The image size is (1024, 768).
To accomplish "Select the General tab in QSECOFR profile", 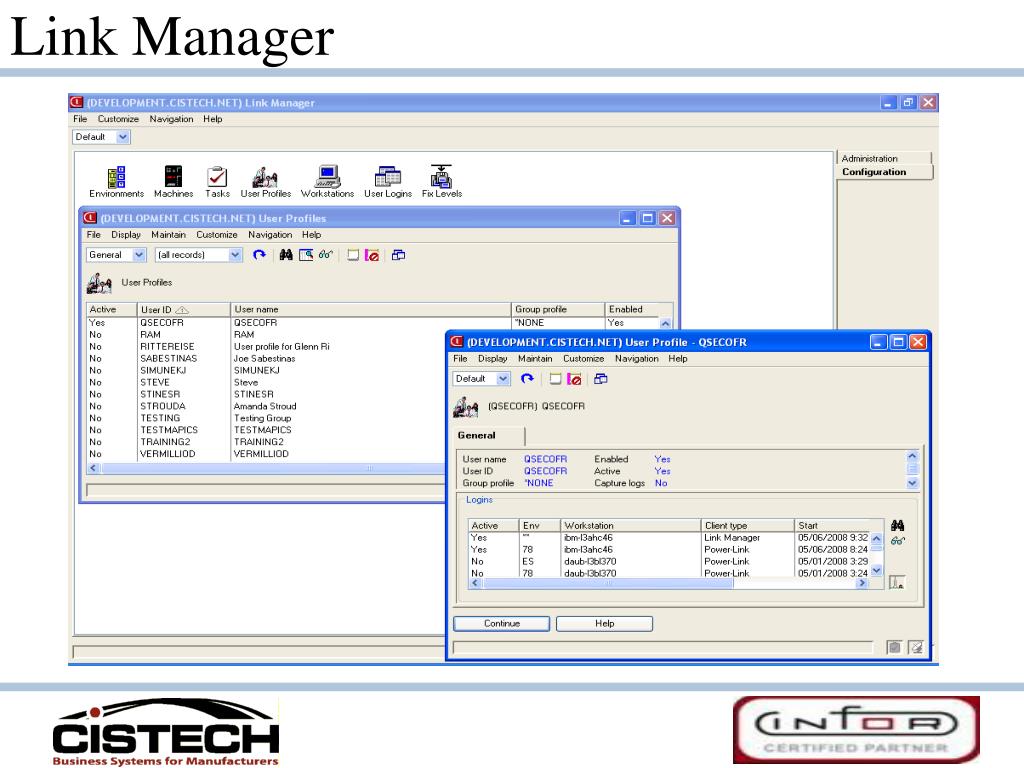I will pyautogui.click(x=489, y=436).
